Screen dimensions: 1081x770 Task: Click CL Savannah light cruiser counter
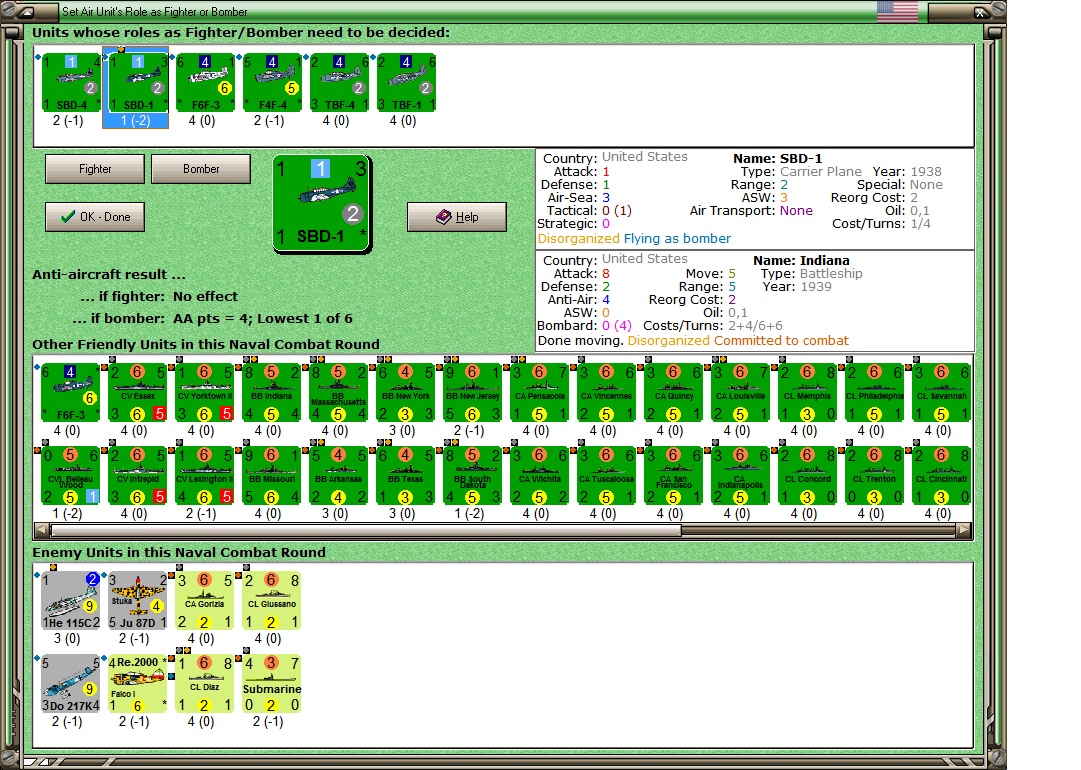tap(940, 393)
